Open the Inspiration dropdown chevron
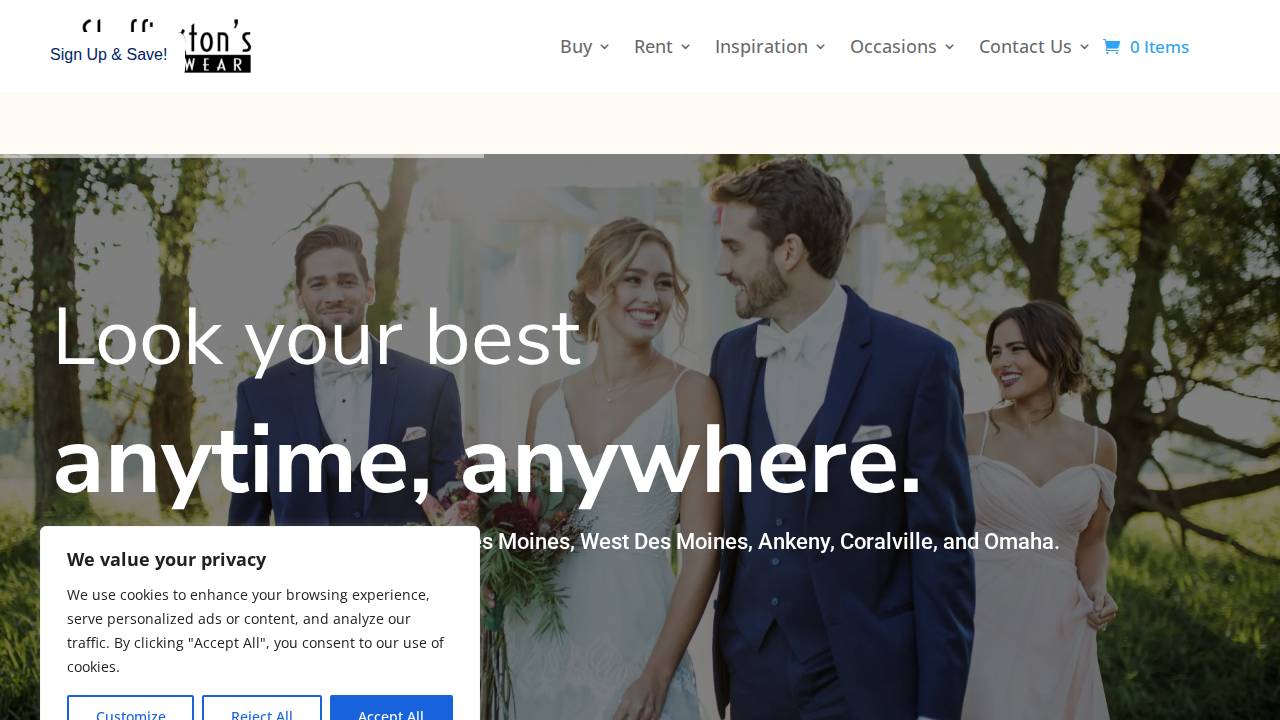The image size is (1280, 720). (821, 47)
